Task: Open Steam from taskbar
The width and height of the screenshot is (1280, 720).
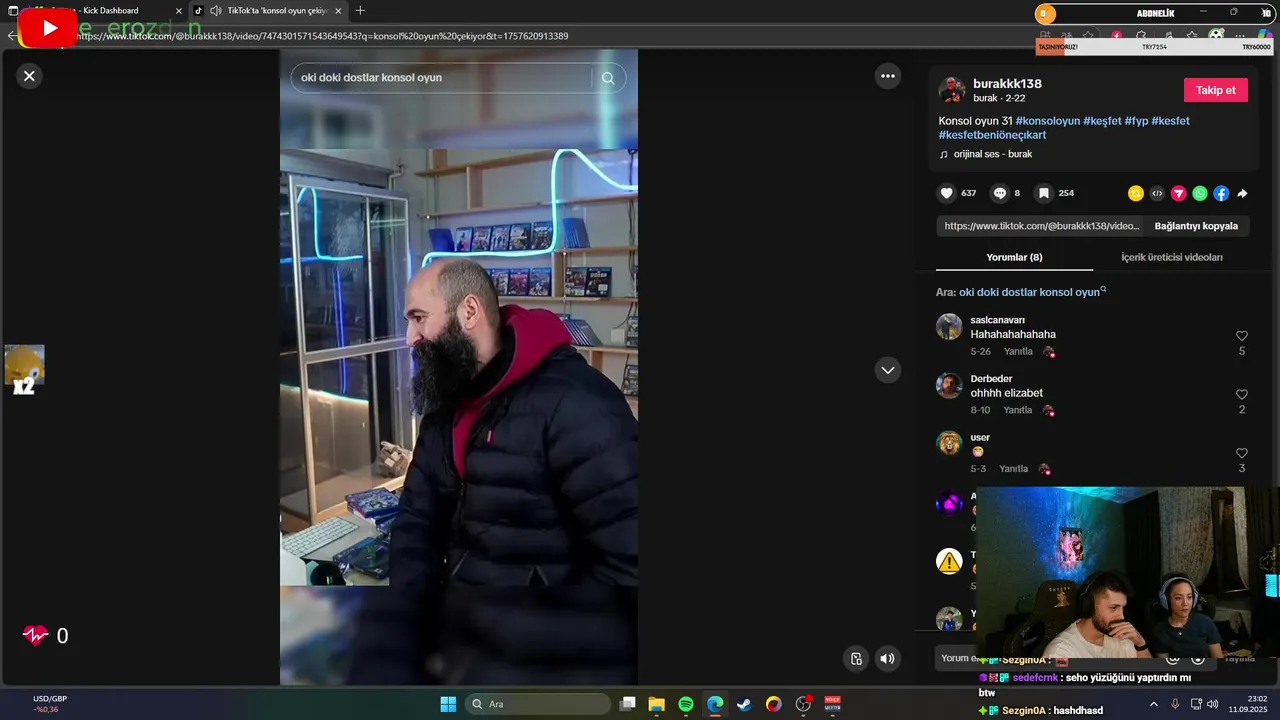Action: [x=744, y=704]
